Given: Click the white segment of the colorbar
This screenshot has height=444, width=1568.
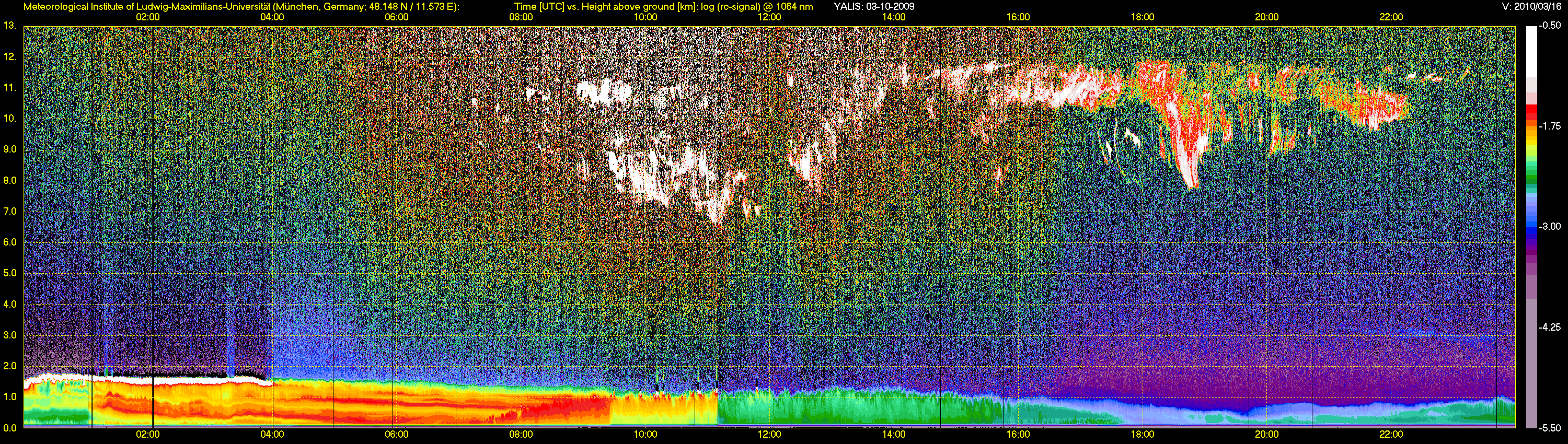Looking at the screenshot, I should pyautogui.click(x=1530, y=52).
